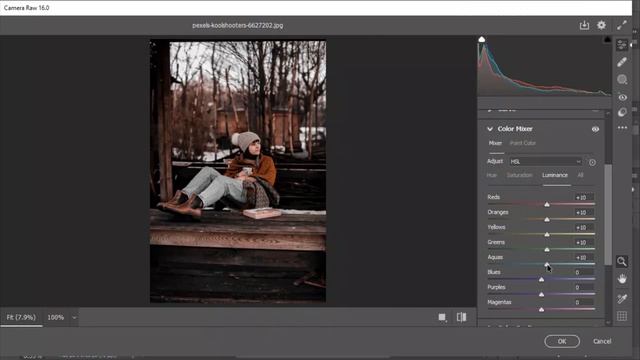Click the Yellows value input field
This screenshot has height=360, width=640.
click(583, 227)
